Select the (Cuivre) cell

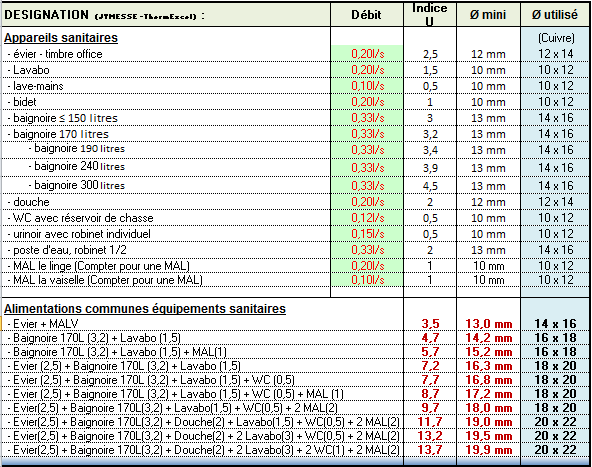click(556, 38)
